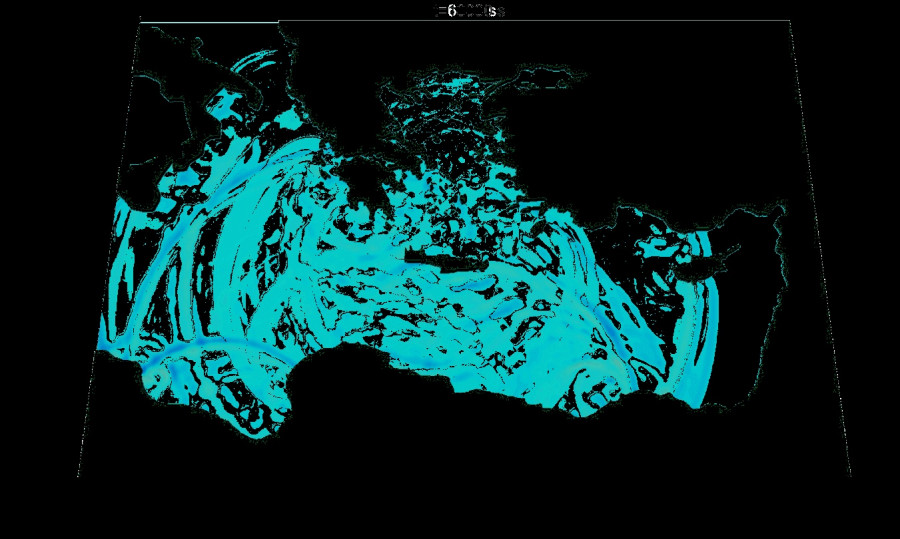The height and width of the screenshot is (539, 900).
Task: Click the top-right corner of the bounding frame
Action: (790, 21)
